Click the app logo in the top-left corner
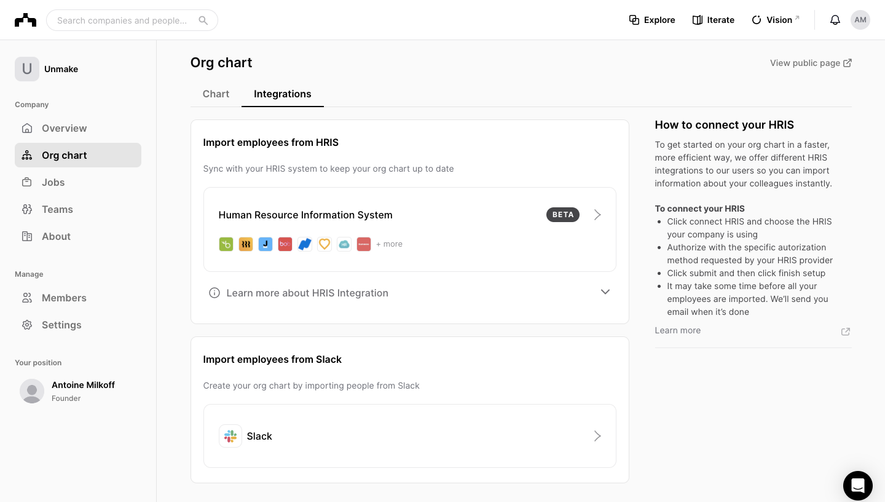This screenshot has width=885, height=502. pyautogui.click(x=25, y=20)
